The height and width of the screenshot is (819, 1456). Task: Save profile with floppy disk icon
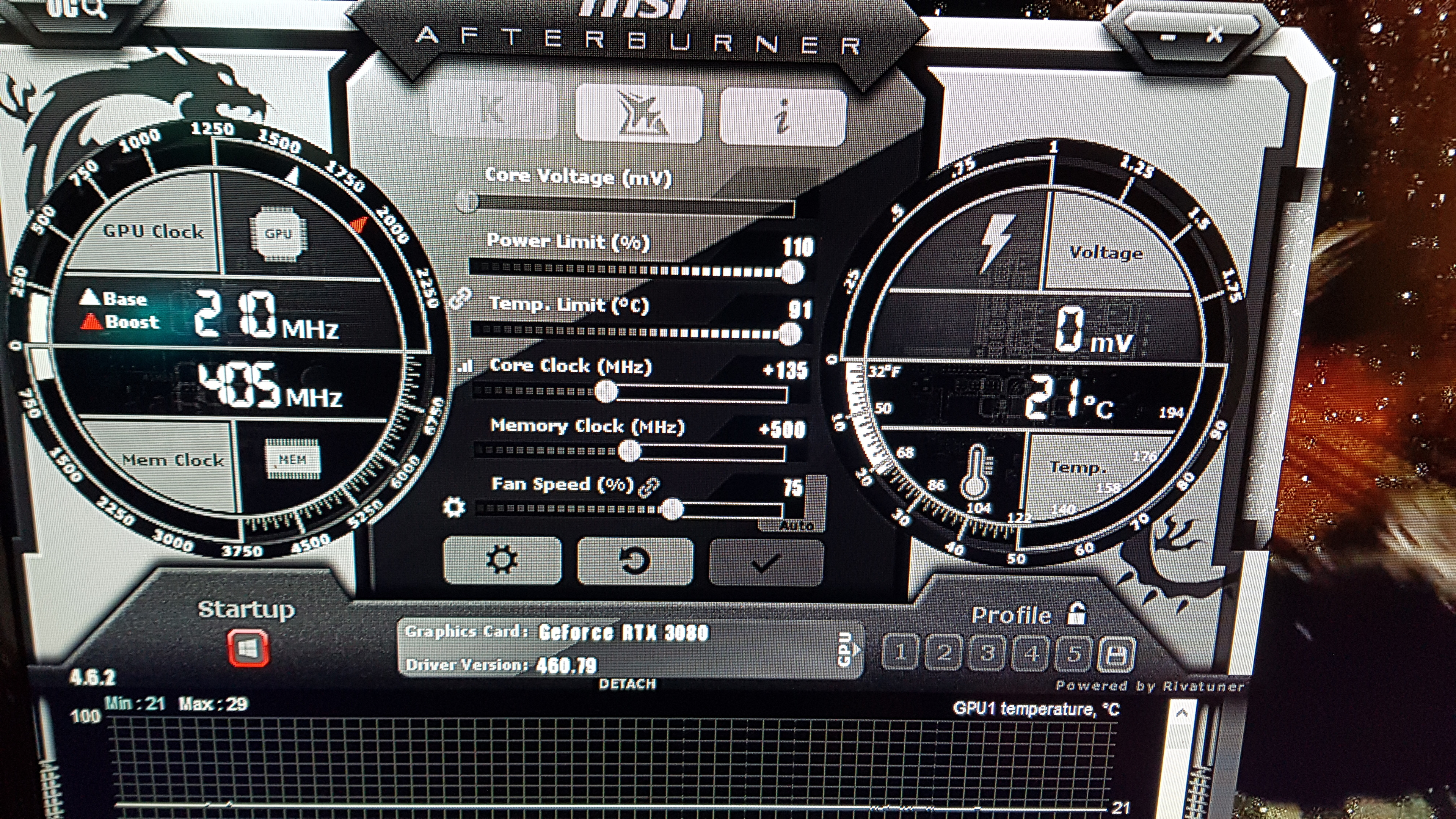(1116, 655)
